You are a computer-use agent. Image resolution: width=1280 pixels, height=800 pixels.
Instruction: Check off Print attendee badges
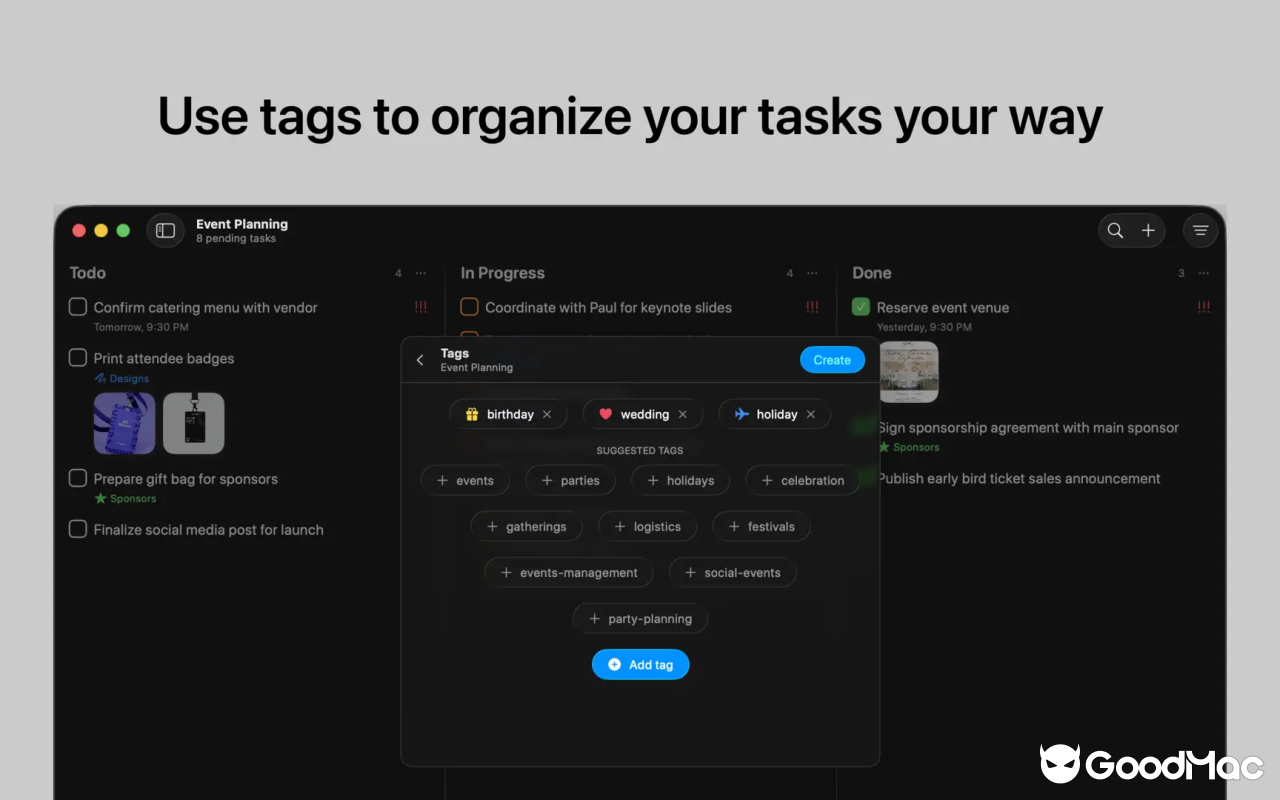77,358
